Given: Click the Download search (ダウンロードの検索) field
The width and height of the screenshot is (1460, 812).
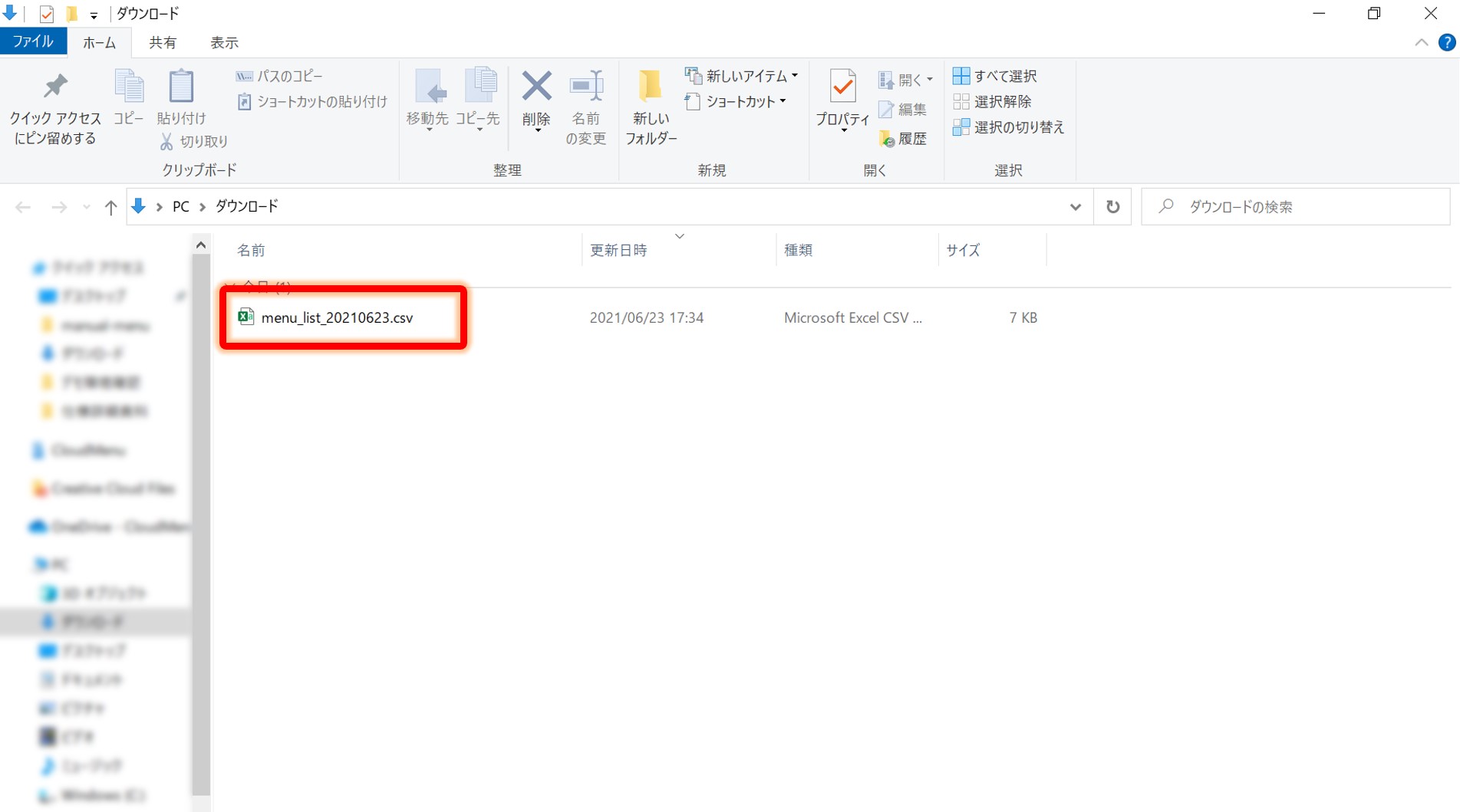Looking at the screenshot, I should click(1295, 206).
